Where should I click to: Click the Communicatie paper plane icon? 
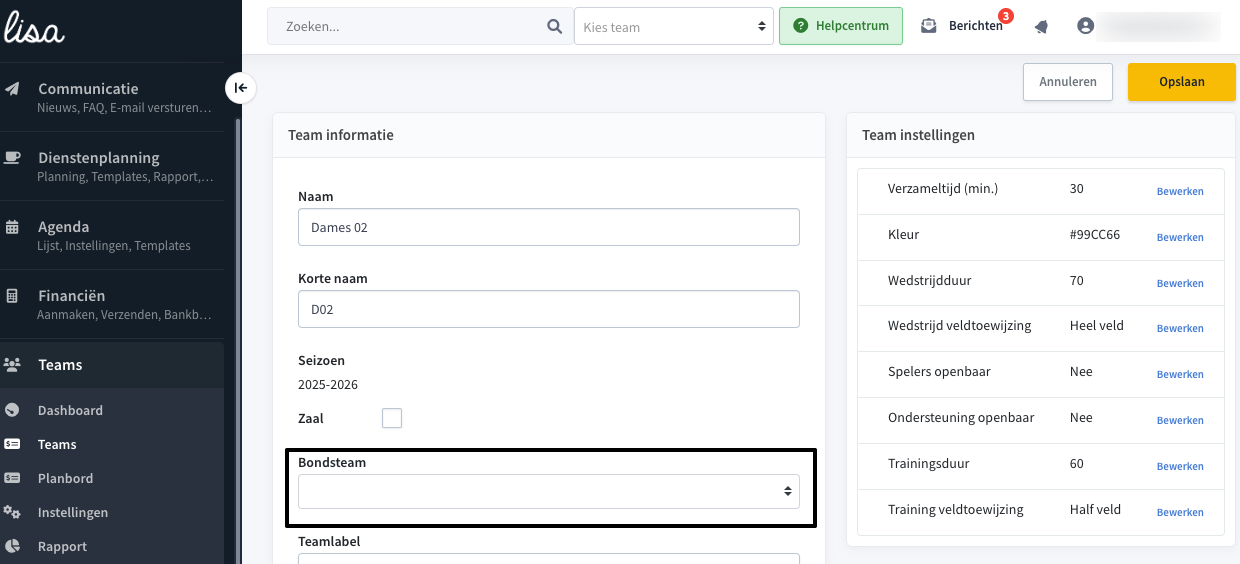coord(12,89)
